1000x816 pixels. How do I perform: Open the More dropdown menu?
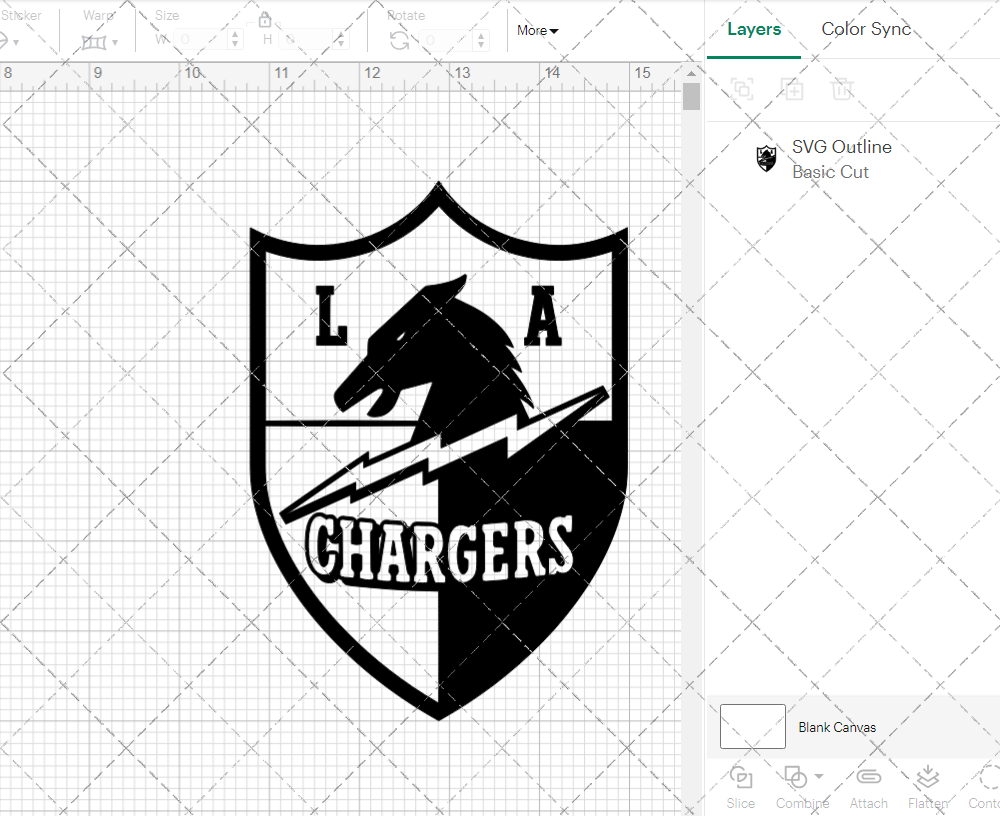pos(538,31)
